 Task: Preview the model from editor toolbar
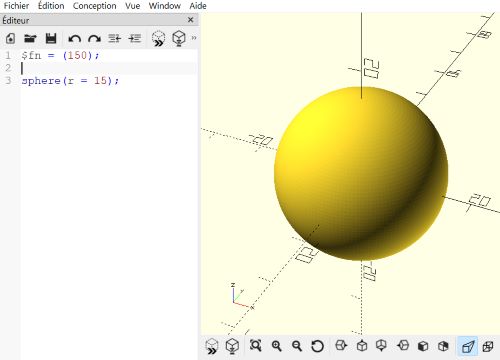click(x=158, y=39)
